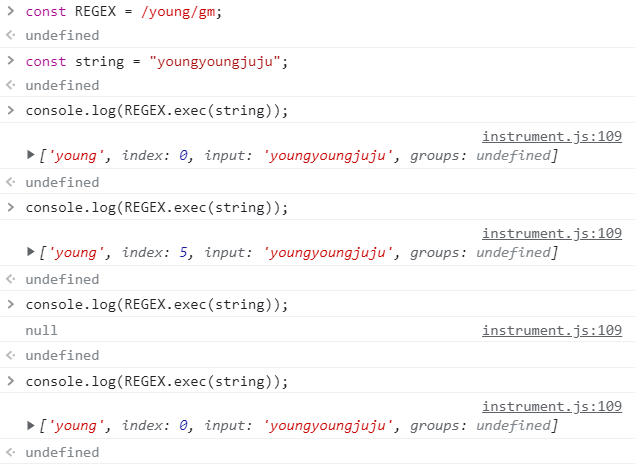Open instrument.js:109 link above the index: 5 result
This screenshot has height=464, width=635.
click(x=552, y=233)
